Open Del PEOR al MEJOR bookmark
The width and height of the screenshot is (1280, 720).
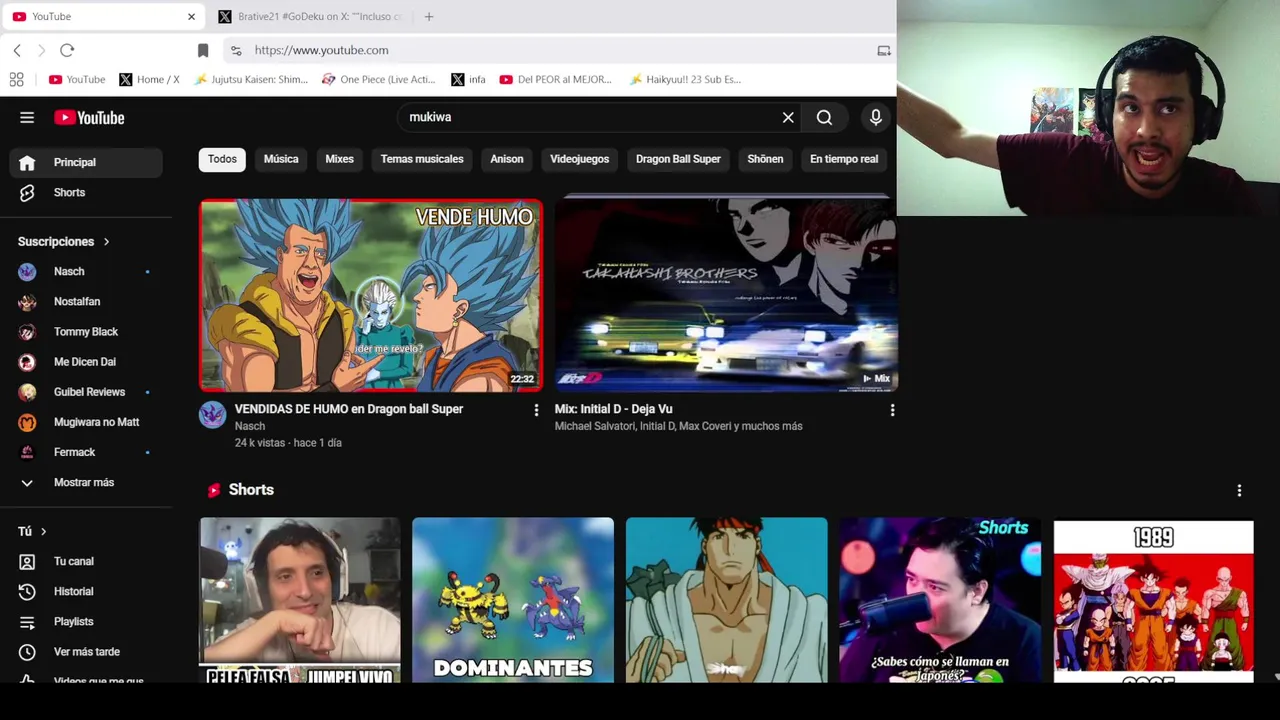pyautogui.click(x=555, y=79)
